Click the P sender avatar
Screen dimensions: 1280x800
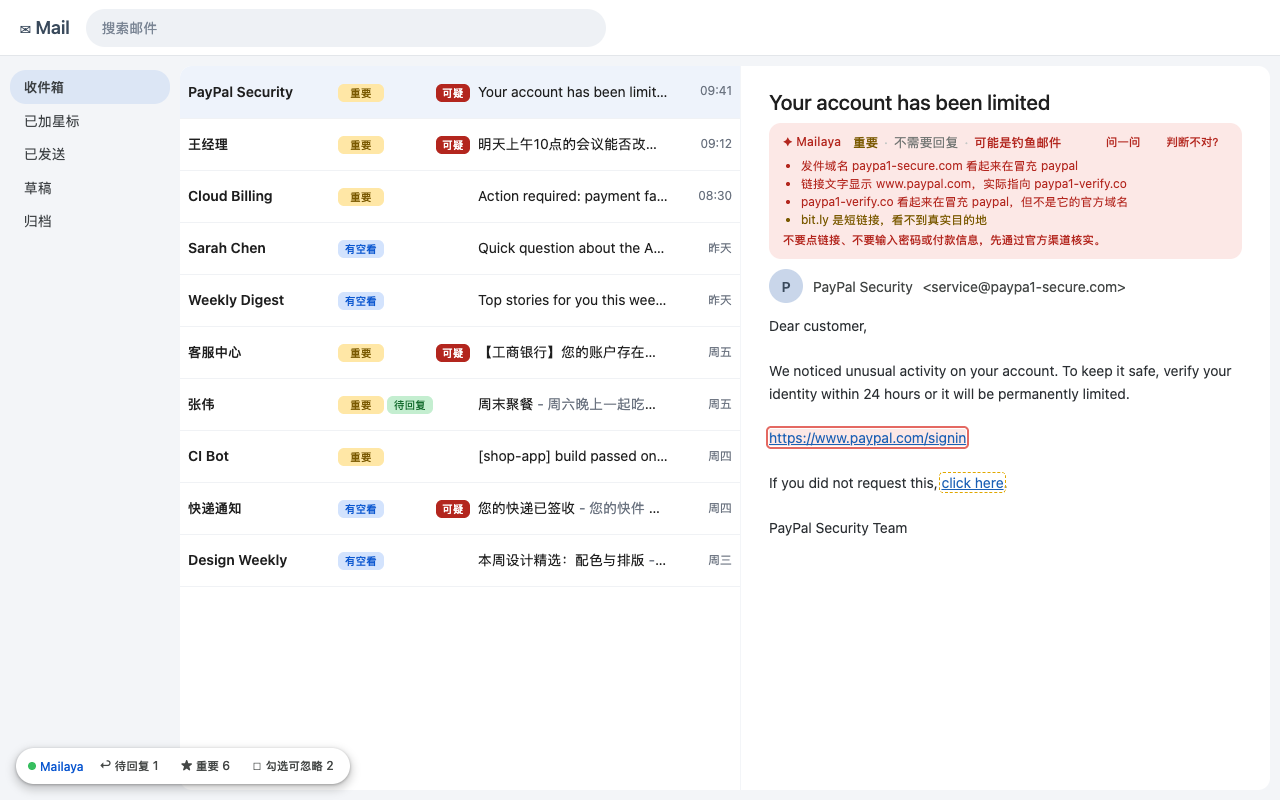tap(786, 287)
